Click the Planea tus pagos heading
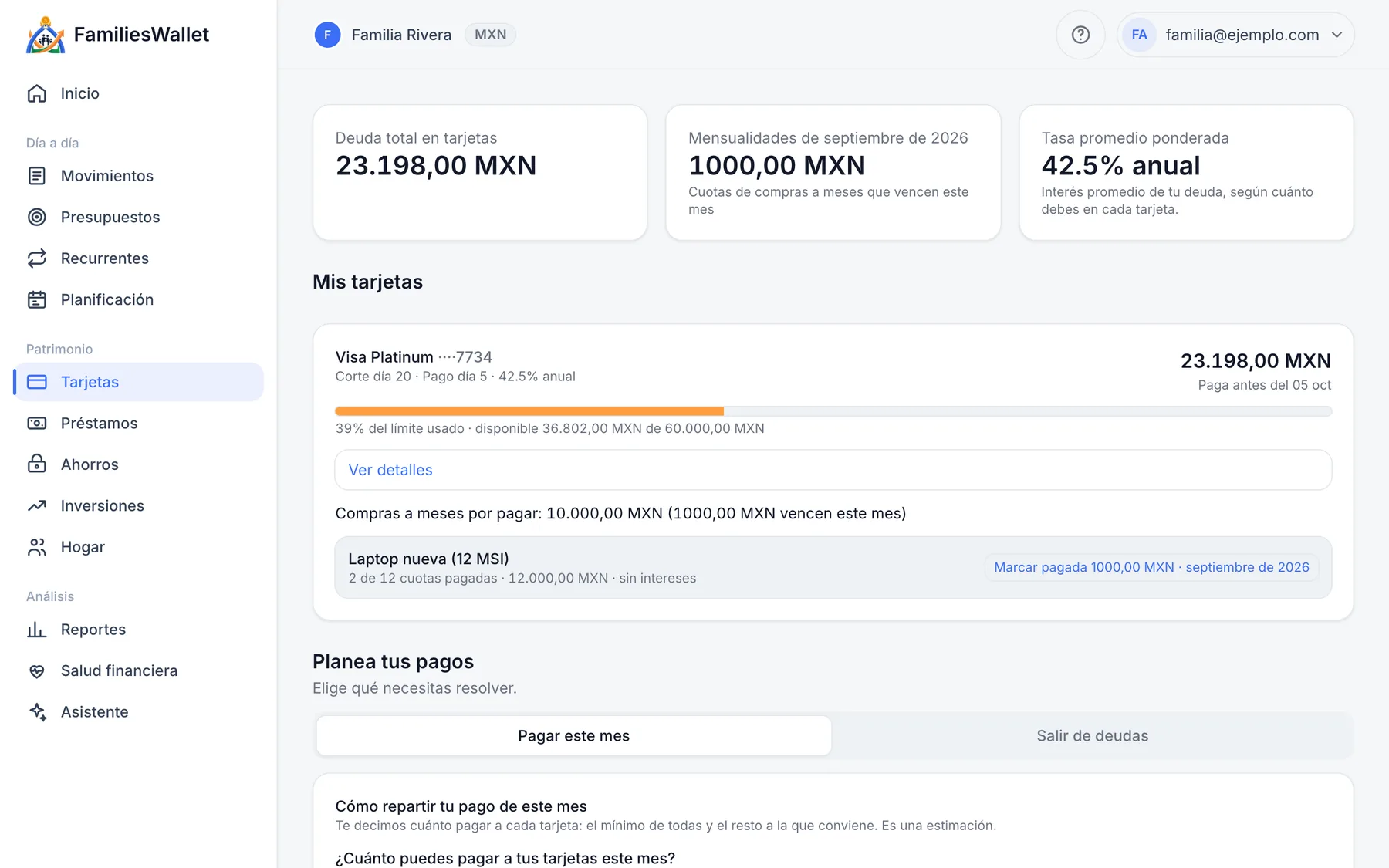Screen dimensions: 1389x868 click(x=393, y=662)
